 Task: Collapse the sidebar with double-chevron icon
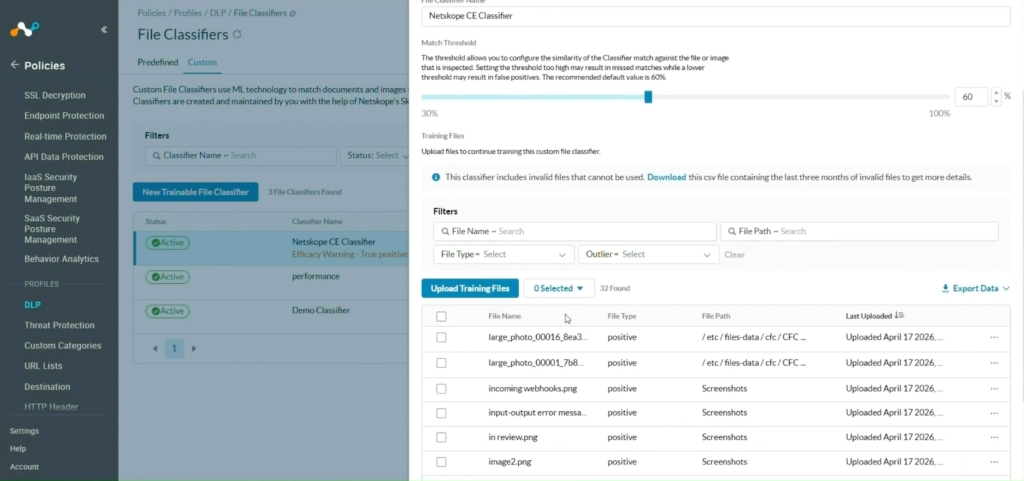(104, 29)
